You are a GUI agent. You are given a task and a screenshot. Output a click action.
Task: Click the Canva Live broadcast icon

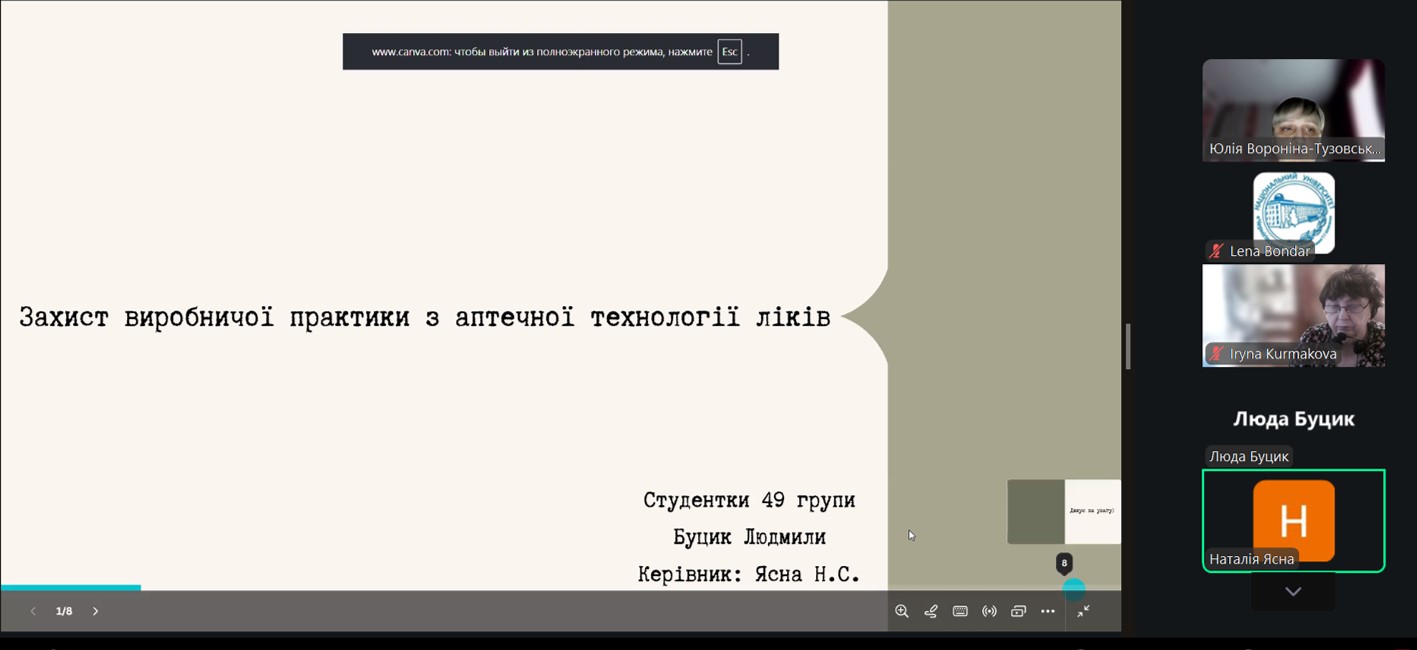[989, 611]
